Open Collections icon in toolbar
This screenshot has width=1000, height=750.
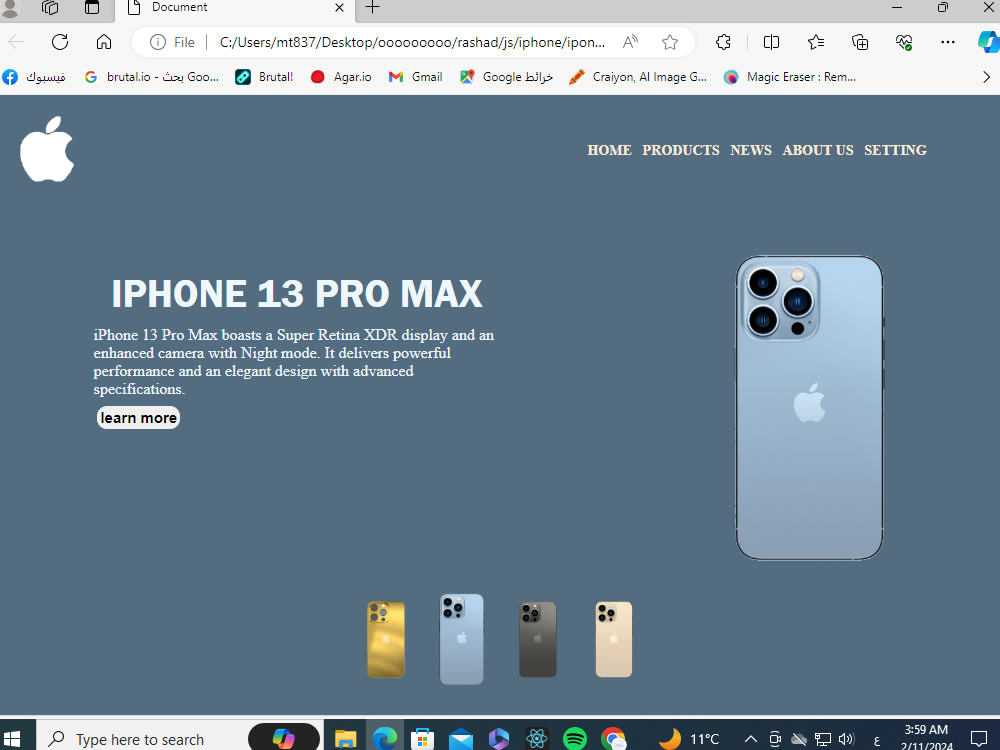[x=860, y=42]
